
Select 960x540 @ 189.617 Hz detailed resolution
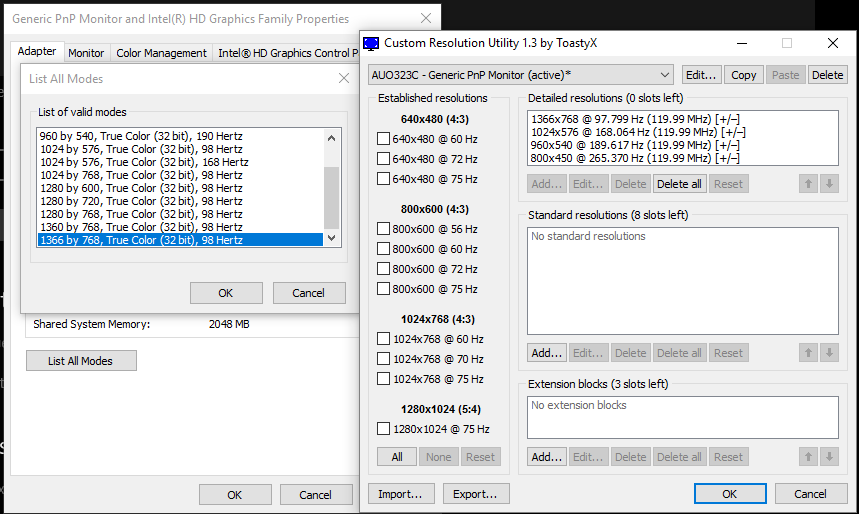[x=635, y=145]
